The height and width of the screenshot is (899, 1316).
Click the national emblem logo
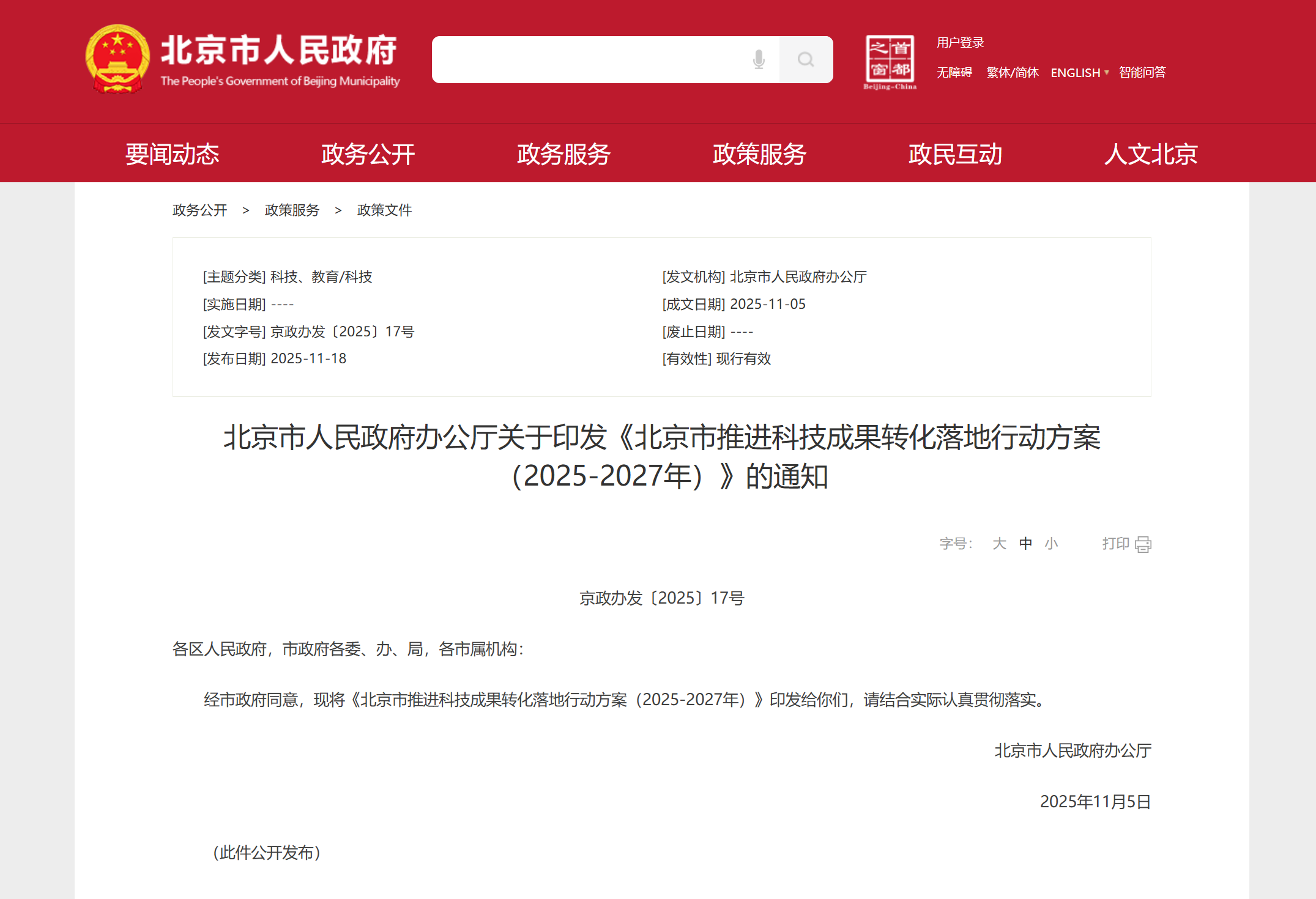pos(117,59)
